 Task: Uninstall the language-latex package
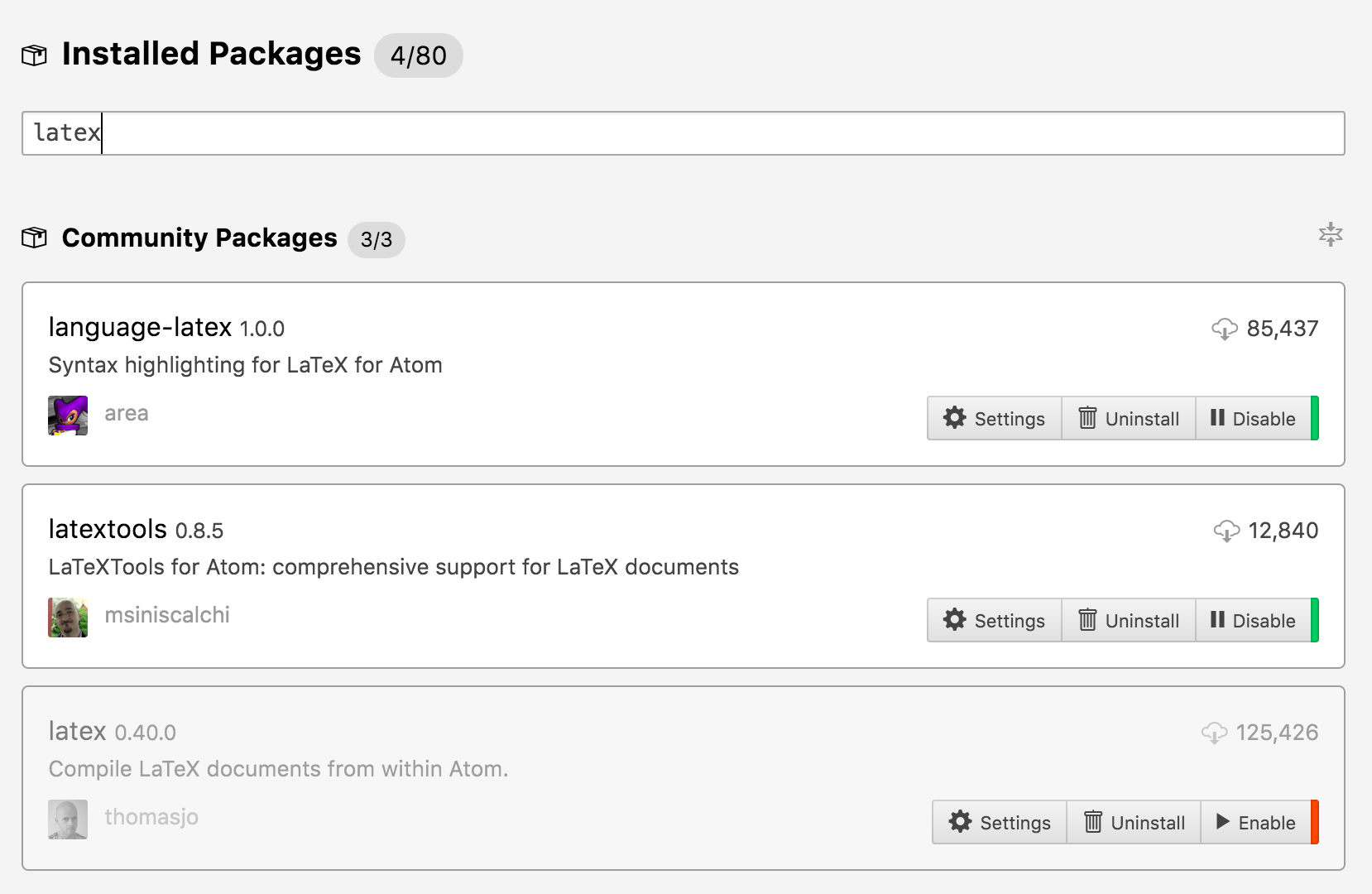pyautogui.click(x=1129, y=419)
